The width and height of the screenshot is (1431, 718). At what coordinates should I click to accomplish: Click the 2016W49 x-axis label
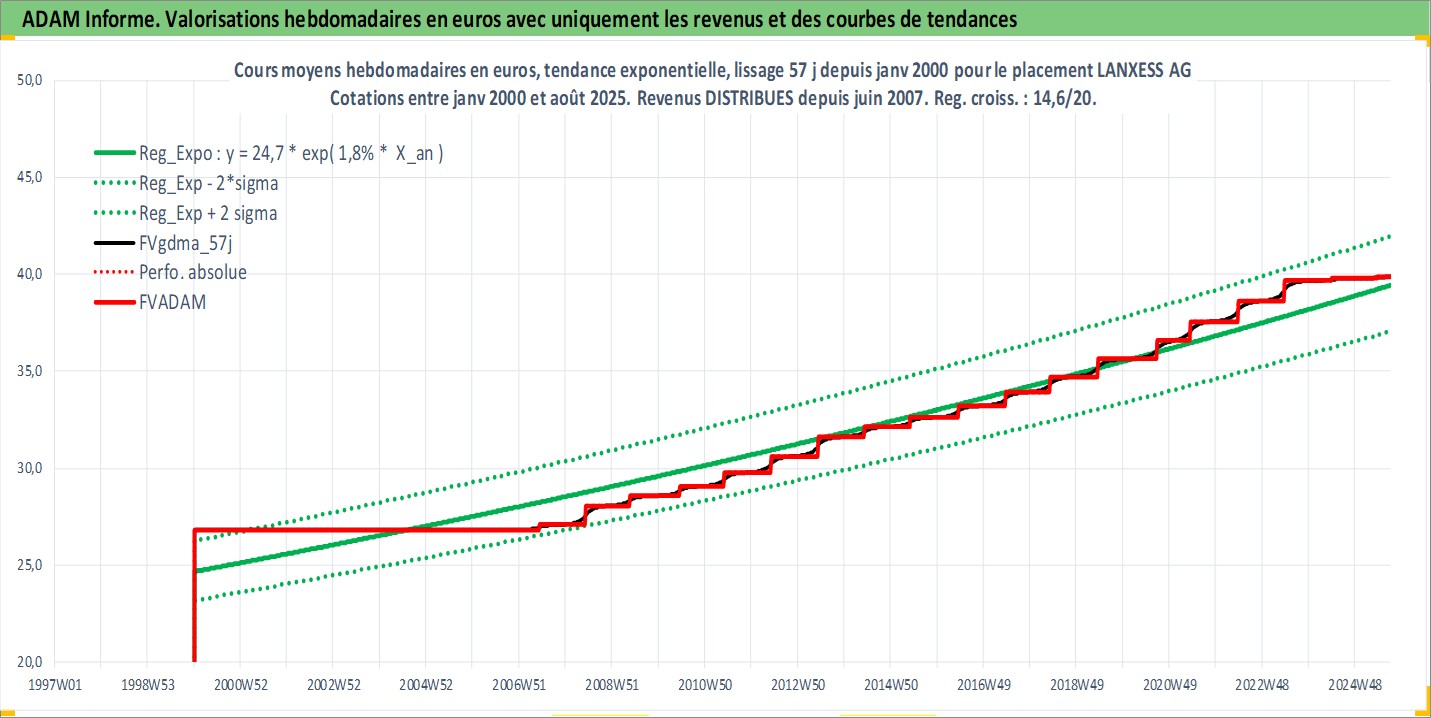tap(982, 684)
